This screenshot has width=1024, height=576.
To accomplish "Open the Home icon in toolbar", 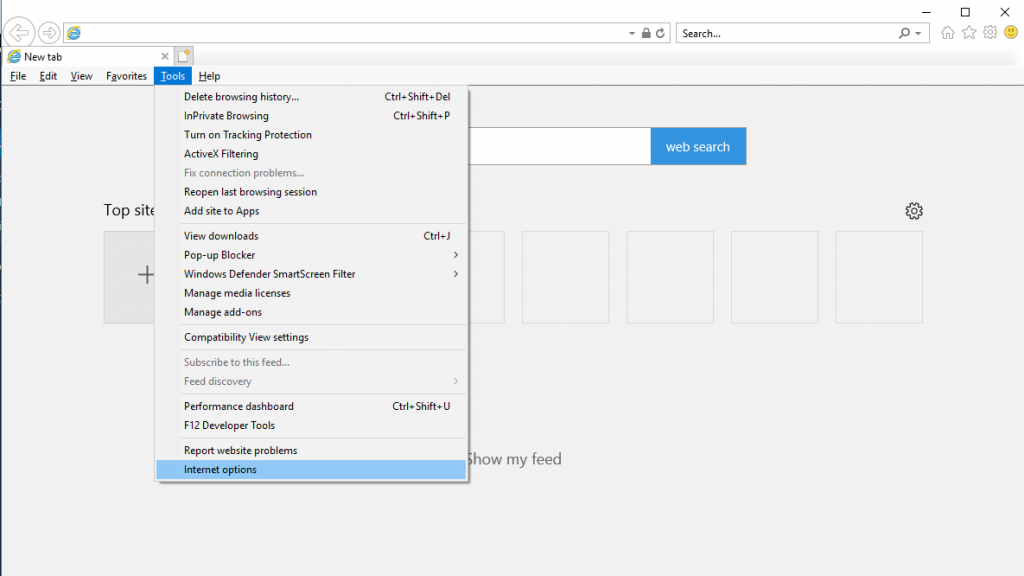I will (948, 33).
